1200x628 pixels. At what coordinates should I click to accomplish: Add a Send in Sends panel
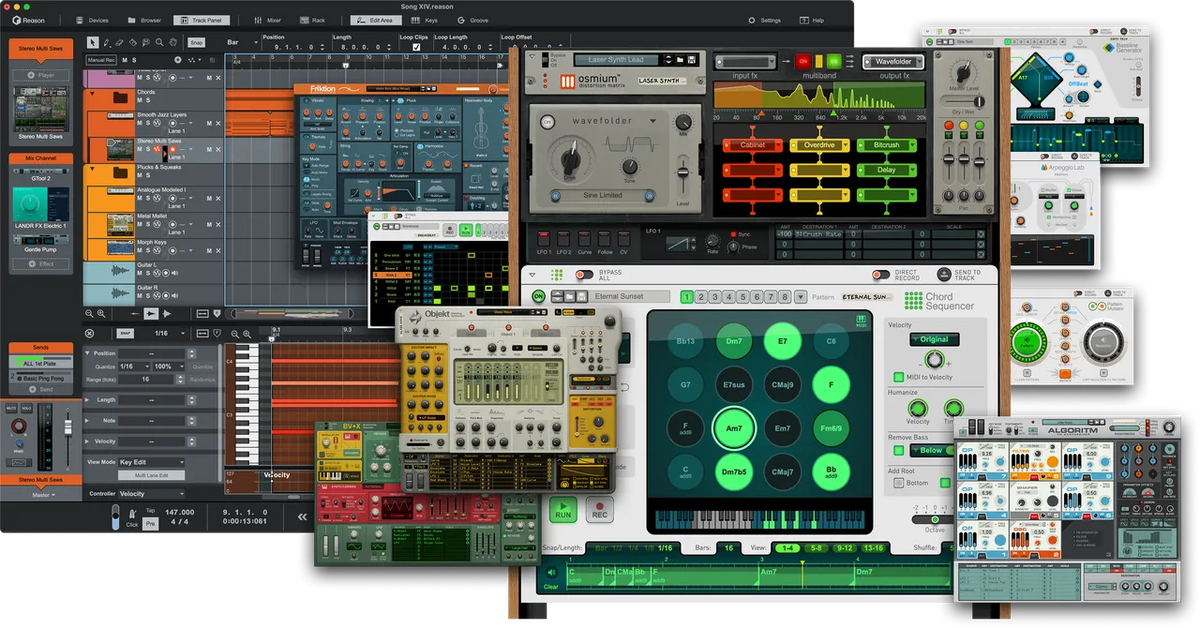point(41,389)
